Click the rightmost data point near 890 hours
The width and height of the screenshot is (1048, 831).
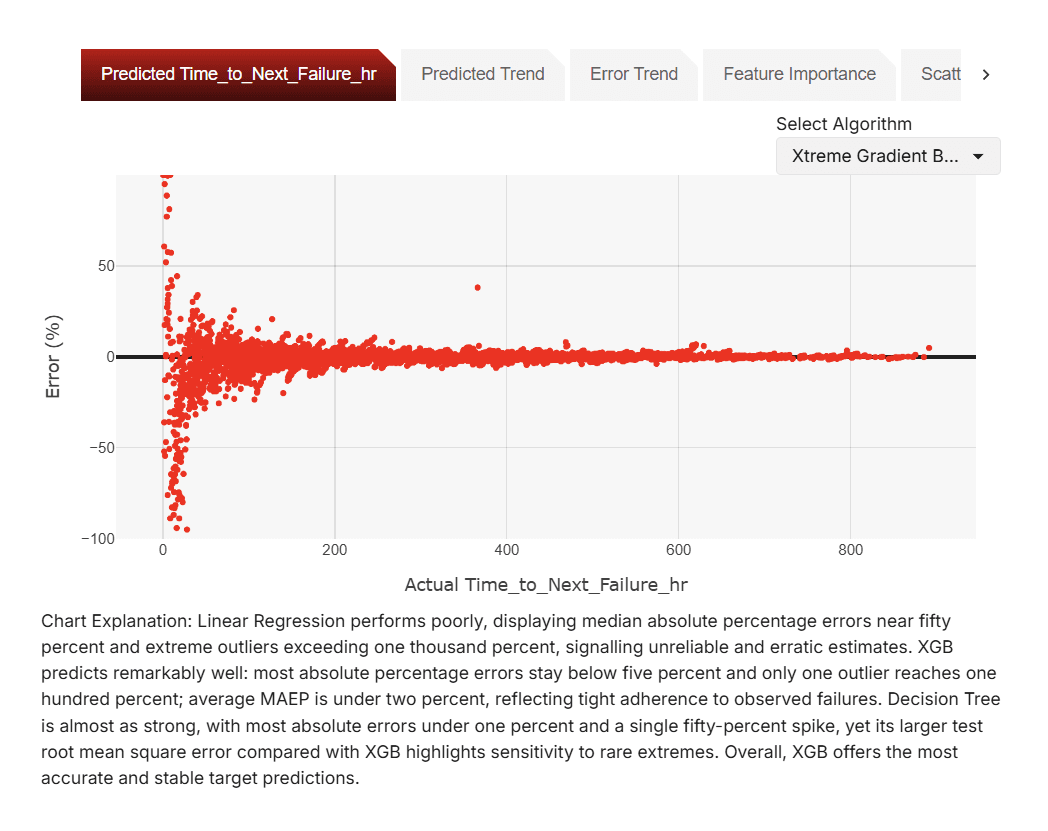[x=929, y=348]
